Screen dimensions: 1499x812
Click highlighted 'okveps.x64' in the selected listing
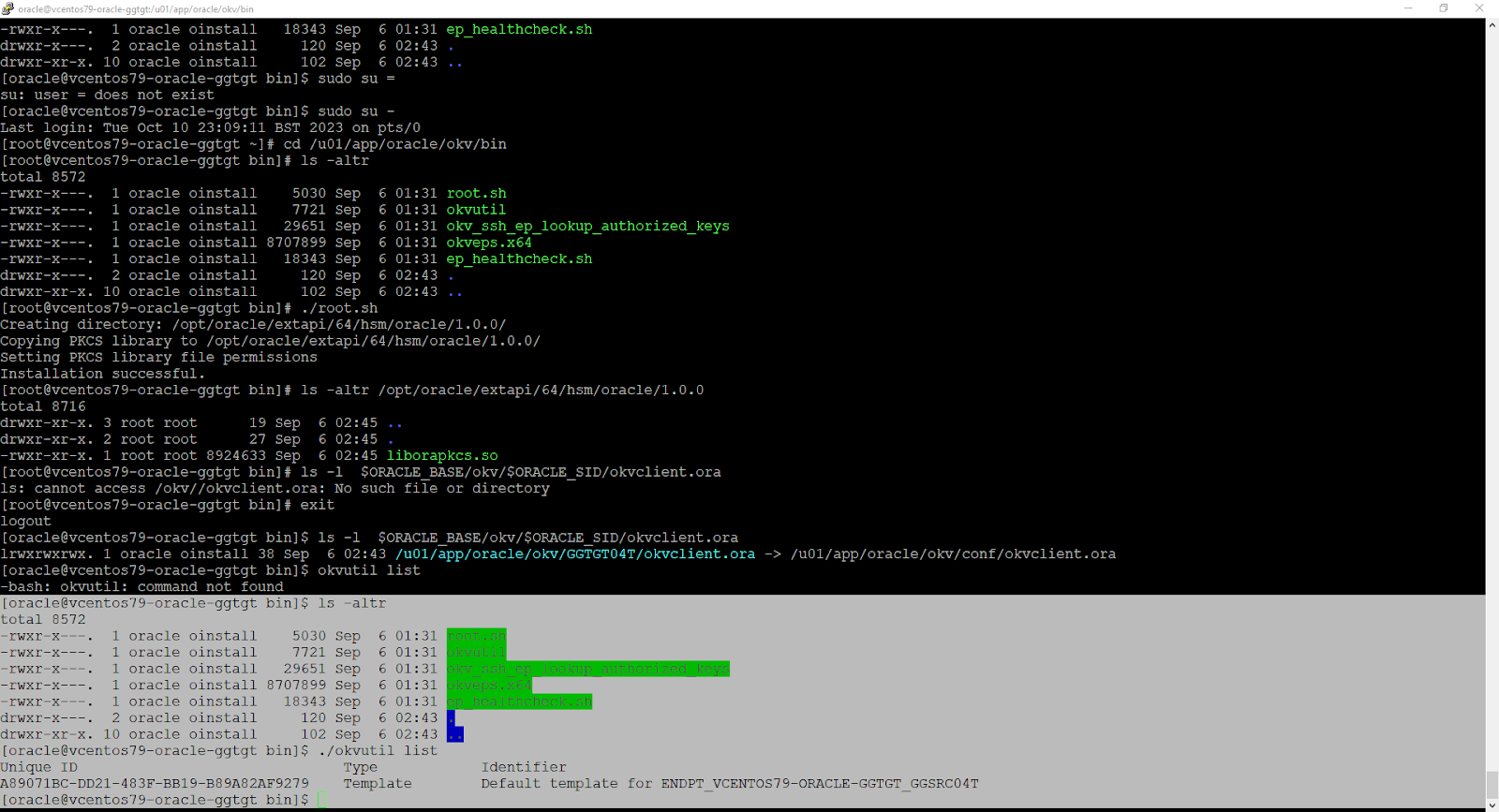point(489,685)
